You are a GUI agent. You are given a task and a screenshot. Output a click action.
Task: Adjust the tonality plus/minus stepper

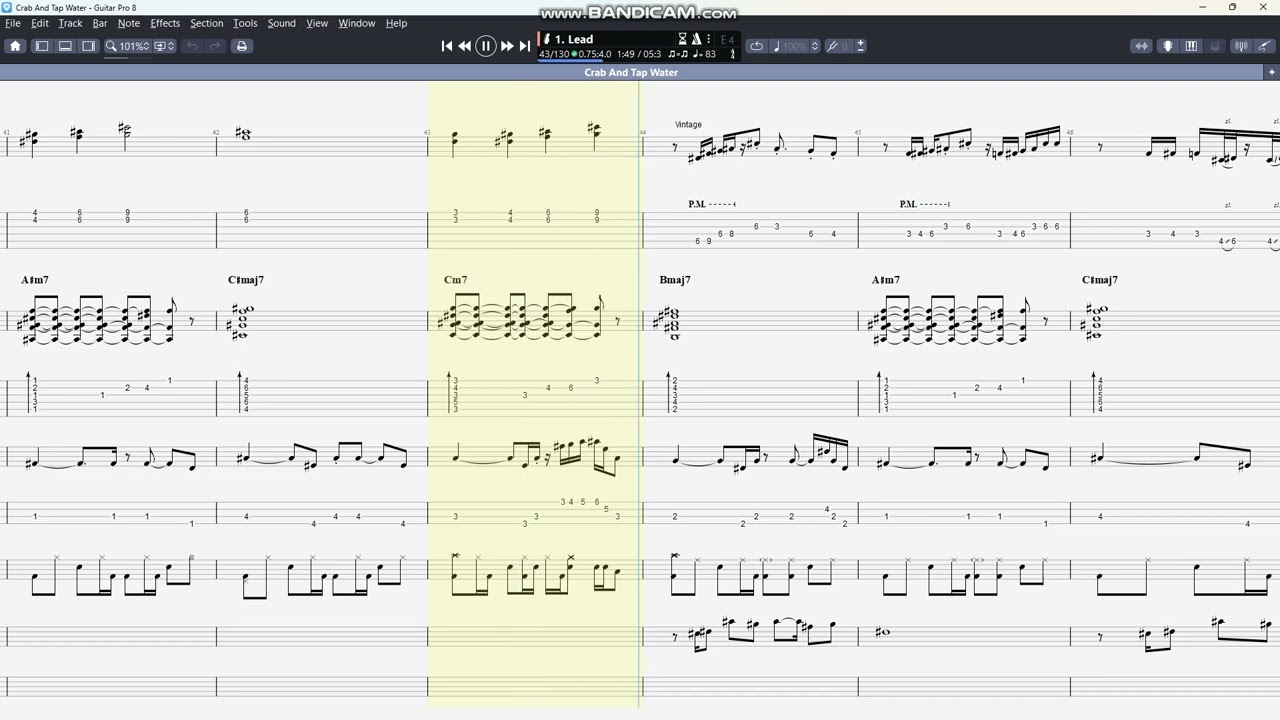point(861,46)
